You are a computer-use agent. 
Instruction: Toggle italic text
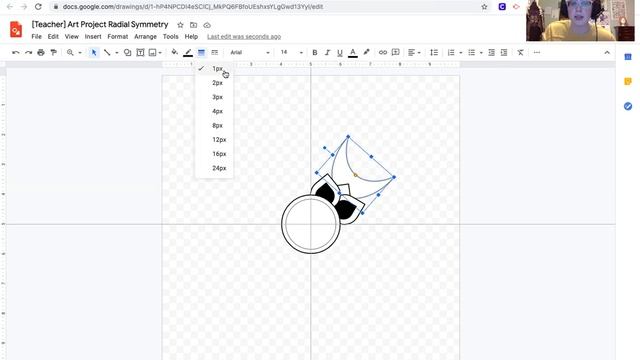(327, 53)
